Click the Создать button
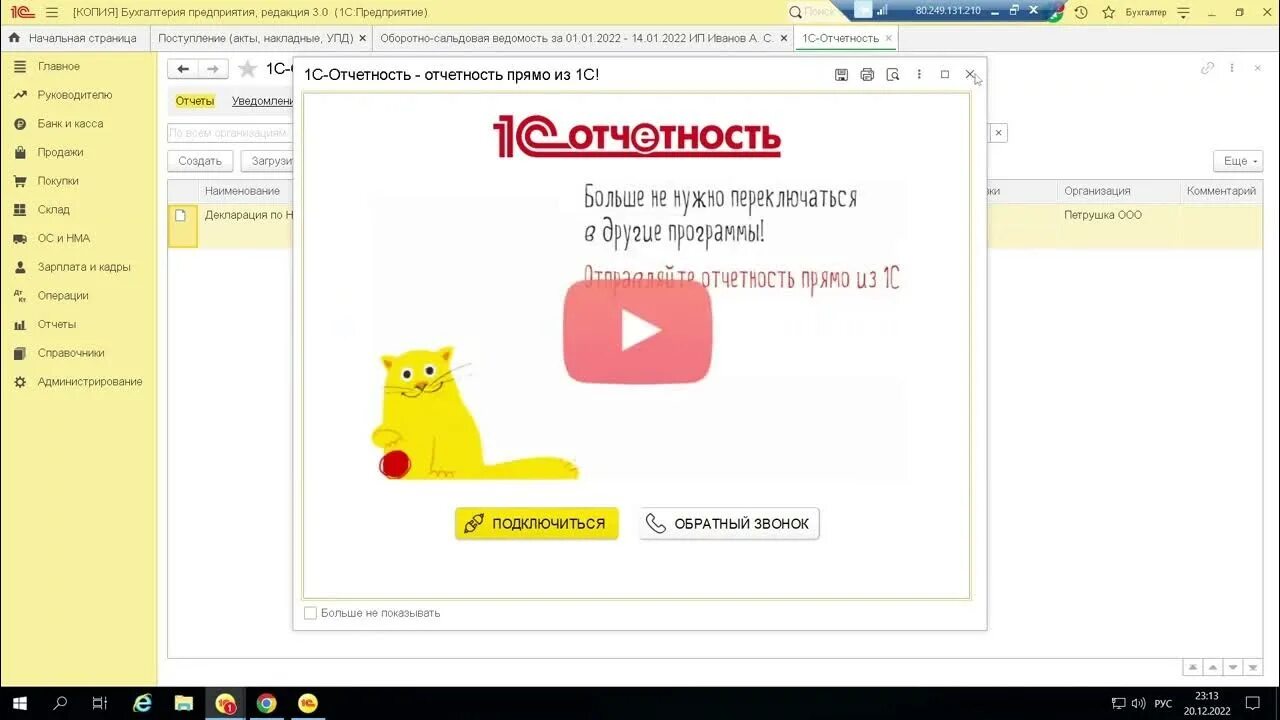The width and height of the screenshot is (1280, 720). point(200,161)
